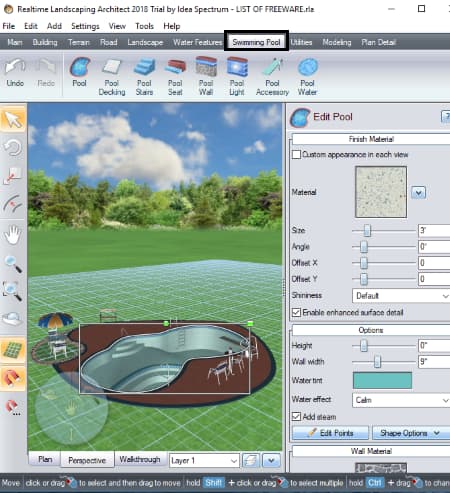Pick the Pool Wall tool
Viewport: 450px width, 493px height.
(206, 77)
